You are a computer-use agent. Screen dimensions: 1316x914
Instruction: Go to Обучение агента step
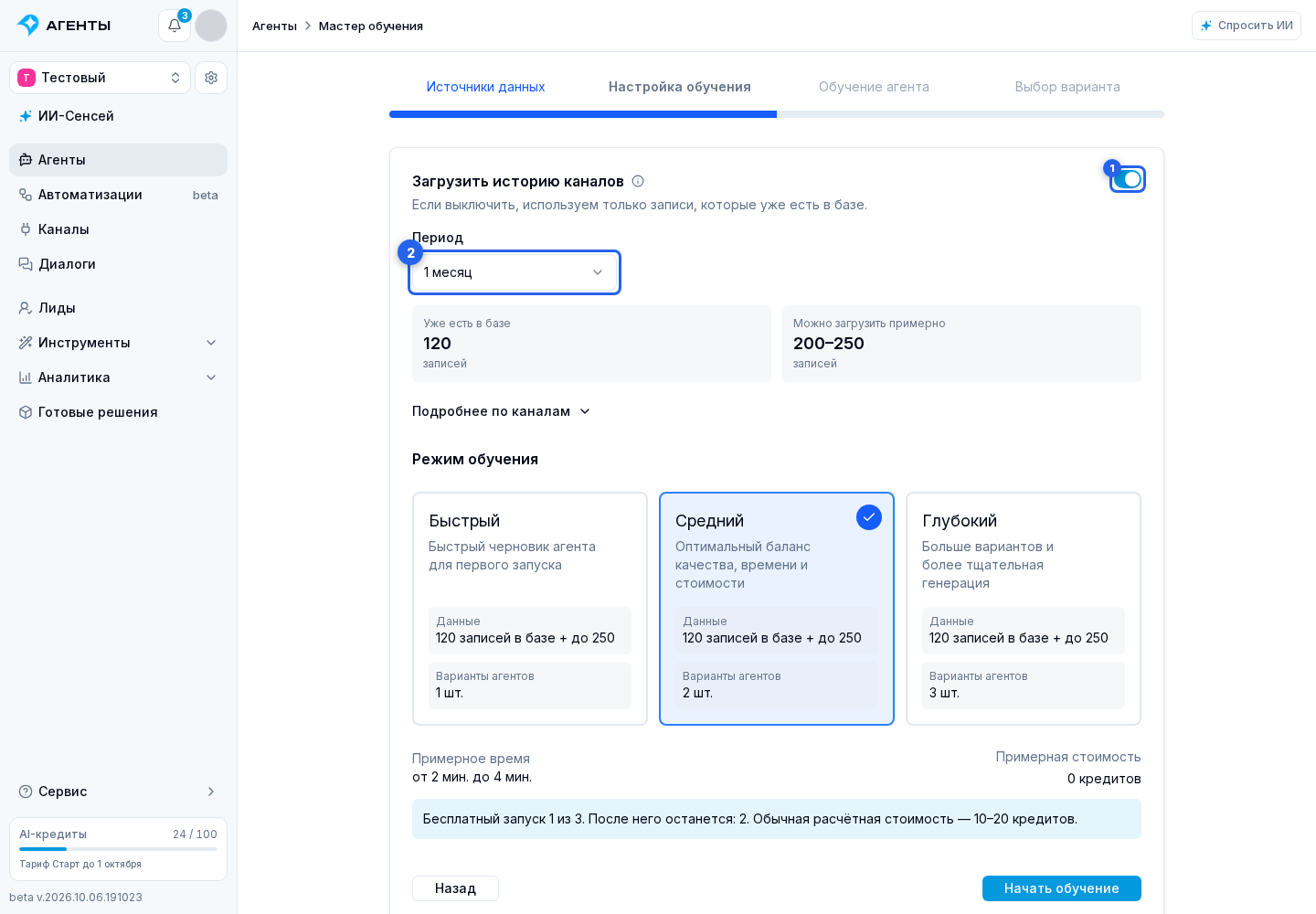point(874,87)
